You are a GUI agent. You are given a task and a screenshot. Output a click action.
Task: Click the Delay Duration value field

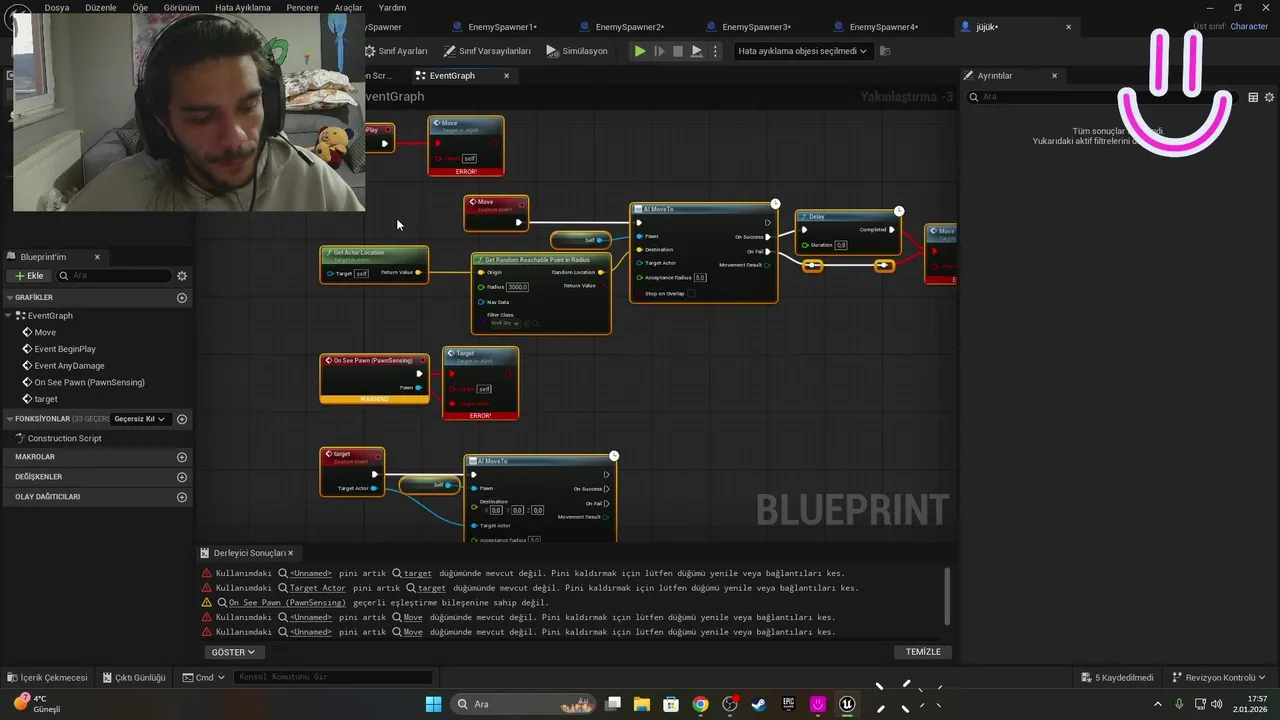point(841,245)
